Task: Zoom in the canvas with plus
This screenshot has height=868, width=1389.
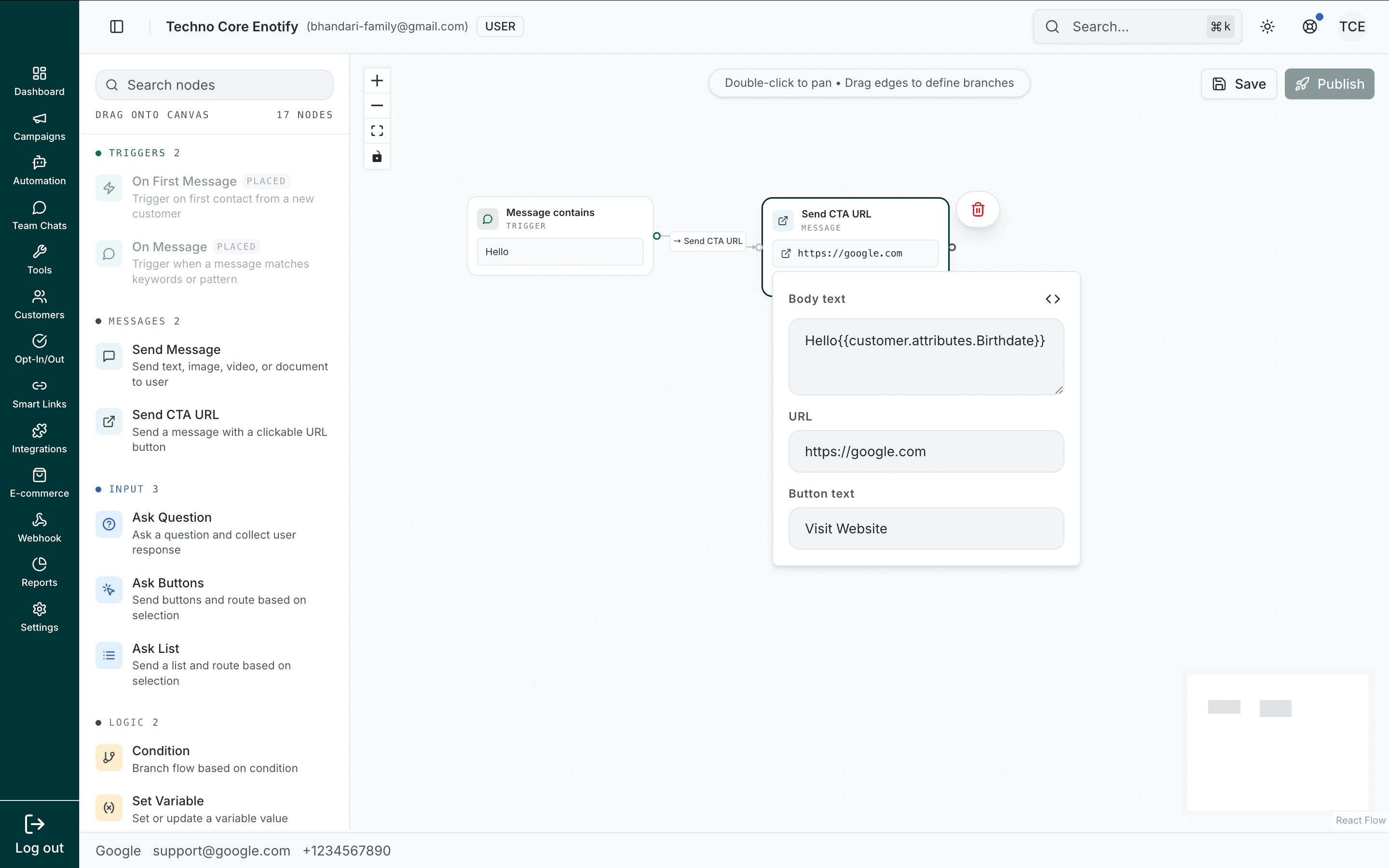Action: 377,81
